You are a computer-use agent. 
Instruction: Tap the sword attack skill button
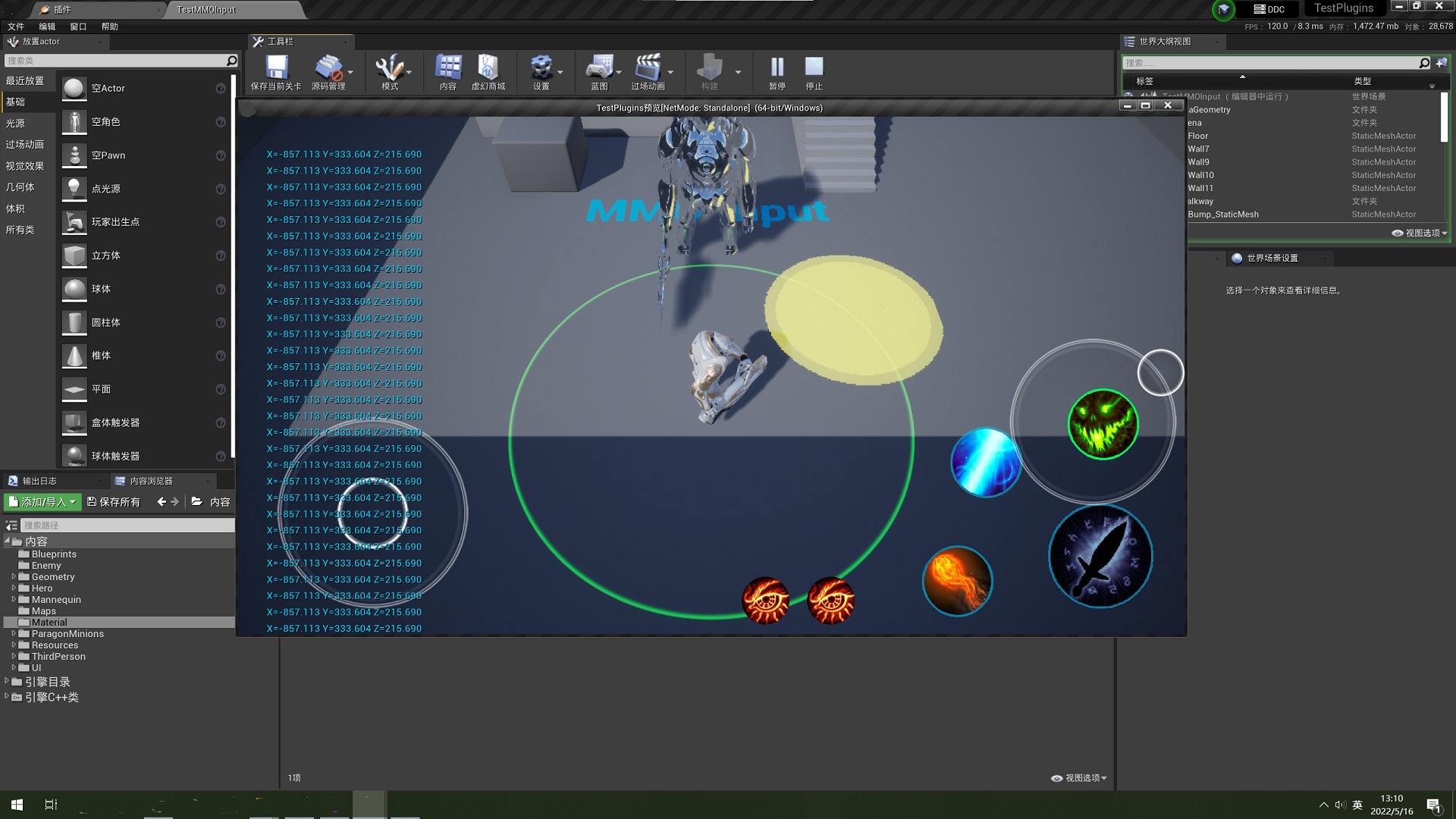(x=1100, y=557)
